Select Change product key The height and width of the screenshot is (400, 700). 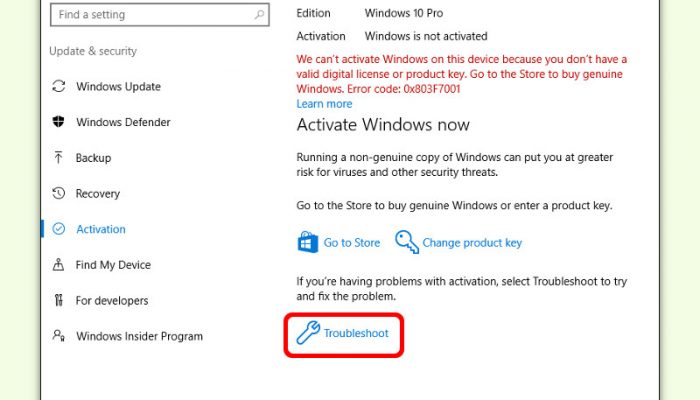coord(472,242)
